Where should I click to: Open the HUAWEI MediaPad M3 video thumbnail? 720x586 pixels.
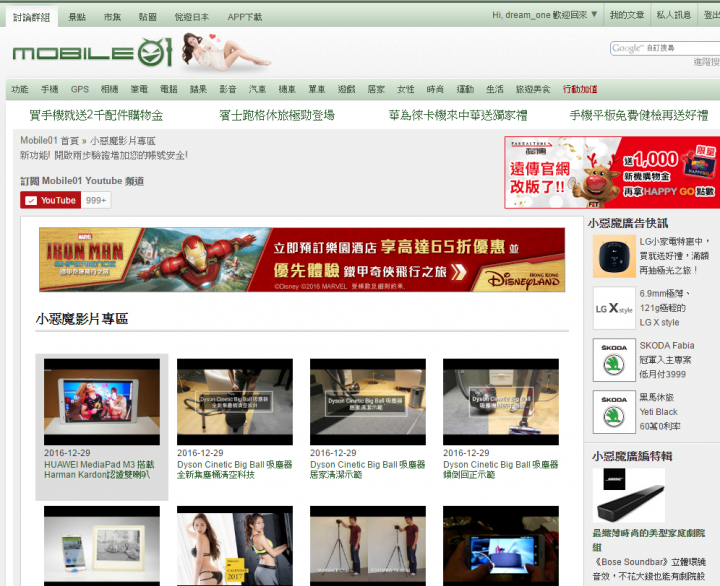pyautogui.click(x=102, y=402)
